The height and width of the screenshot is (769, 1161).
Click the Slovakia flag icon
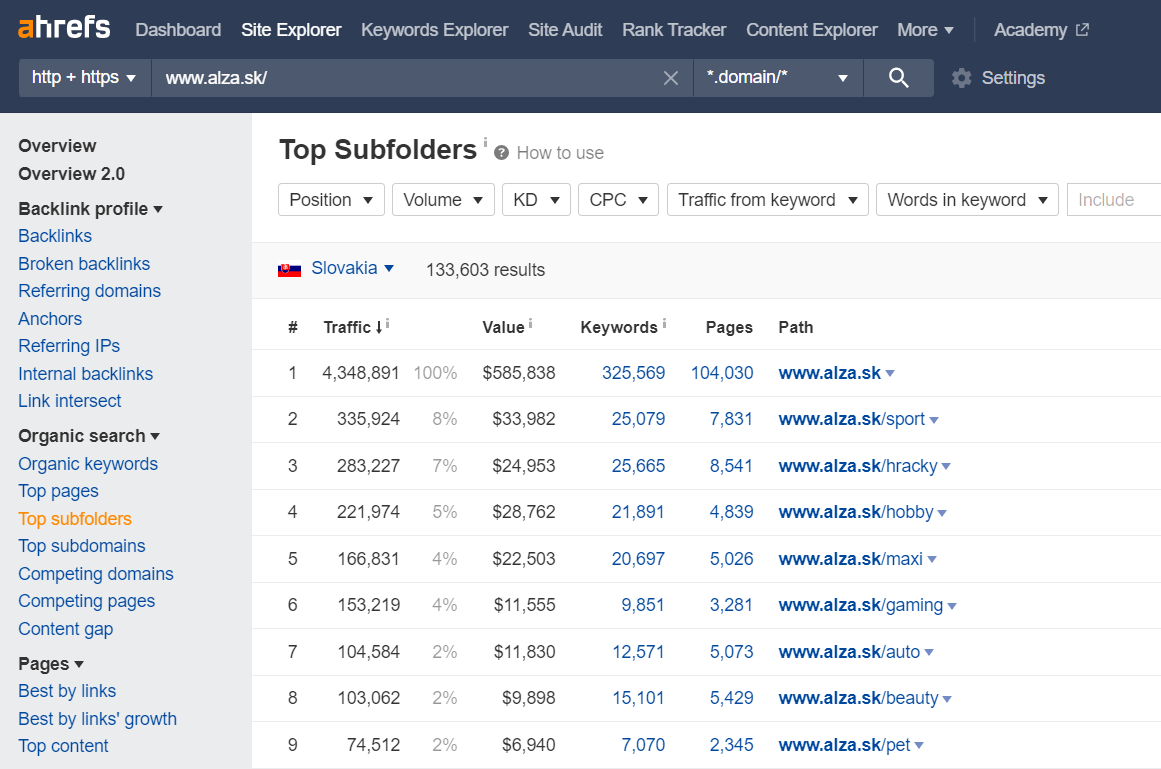coord(290,269)
